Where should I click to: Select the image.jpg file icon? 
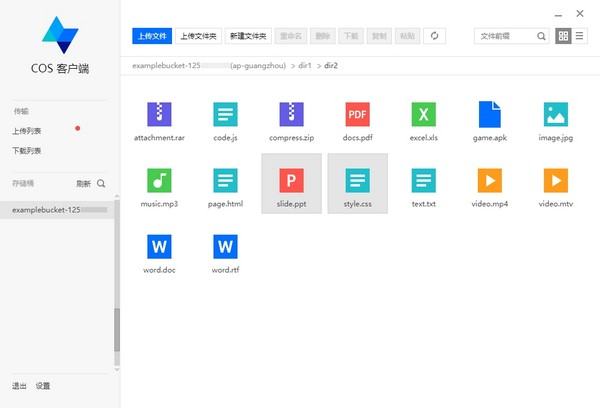[556, 114]
